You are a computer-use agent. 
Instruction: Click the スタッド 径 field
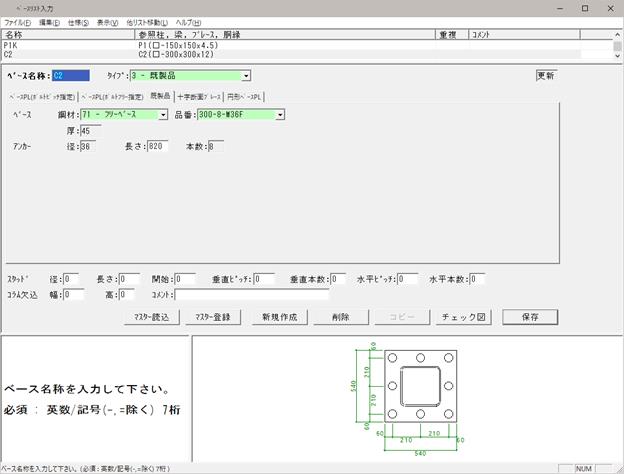[x=71, y=279]
